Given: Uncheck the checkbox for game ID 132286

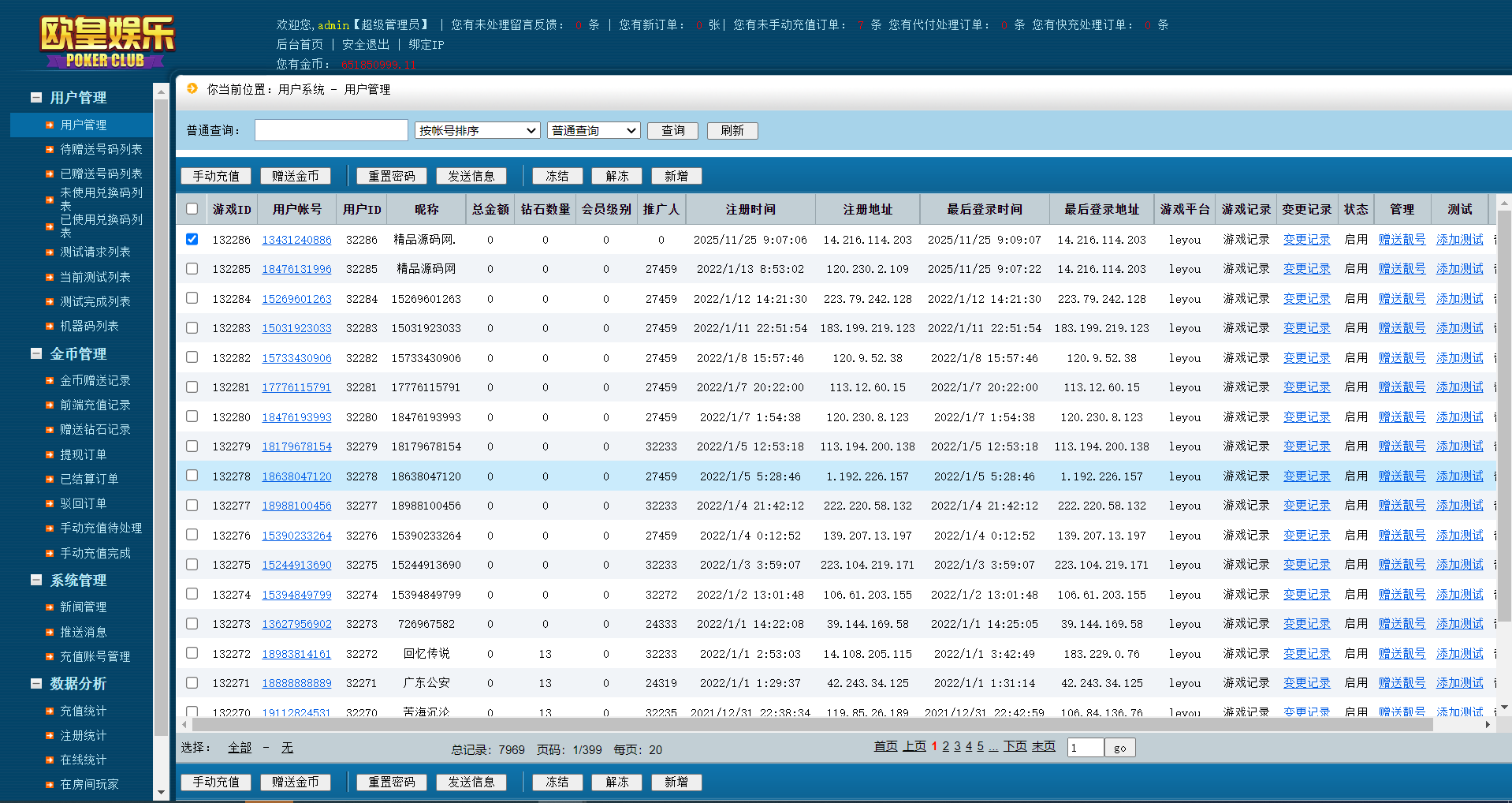Looking at the screenshot, I should pos(192,239).
